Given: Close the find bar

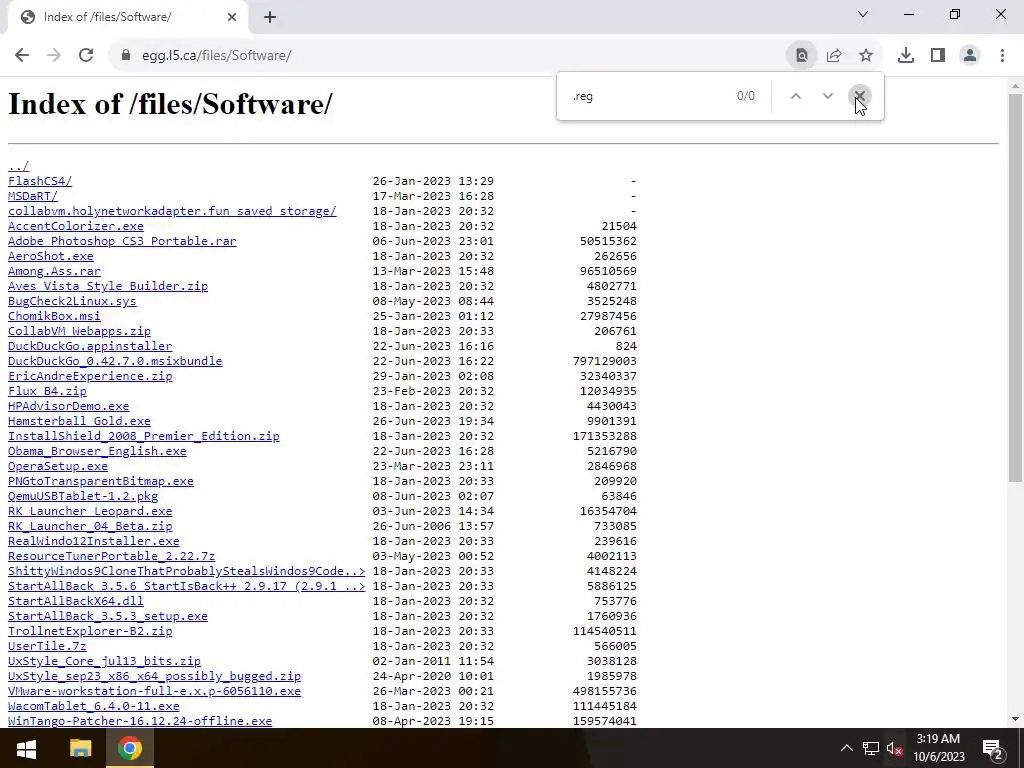Looking at the screenshot, I should 859,96.
